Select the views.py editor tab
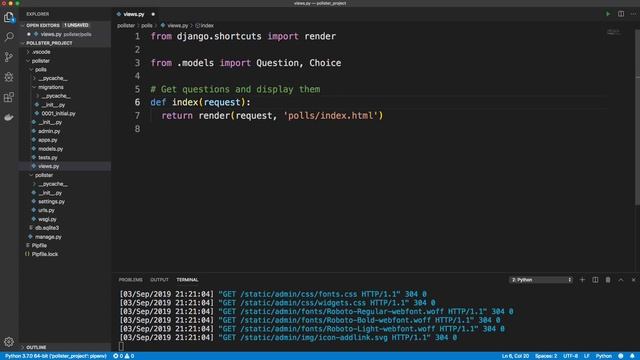 point(134,14)
